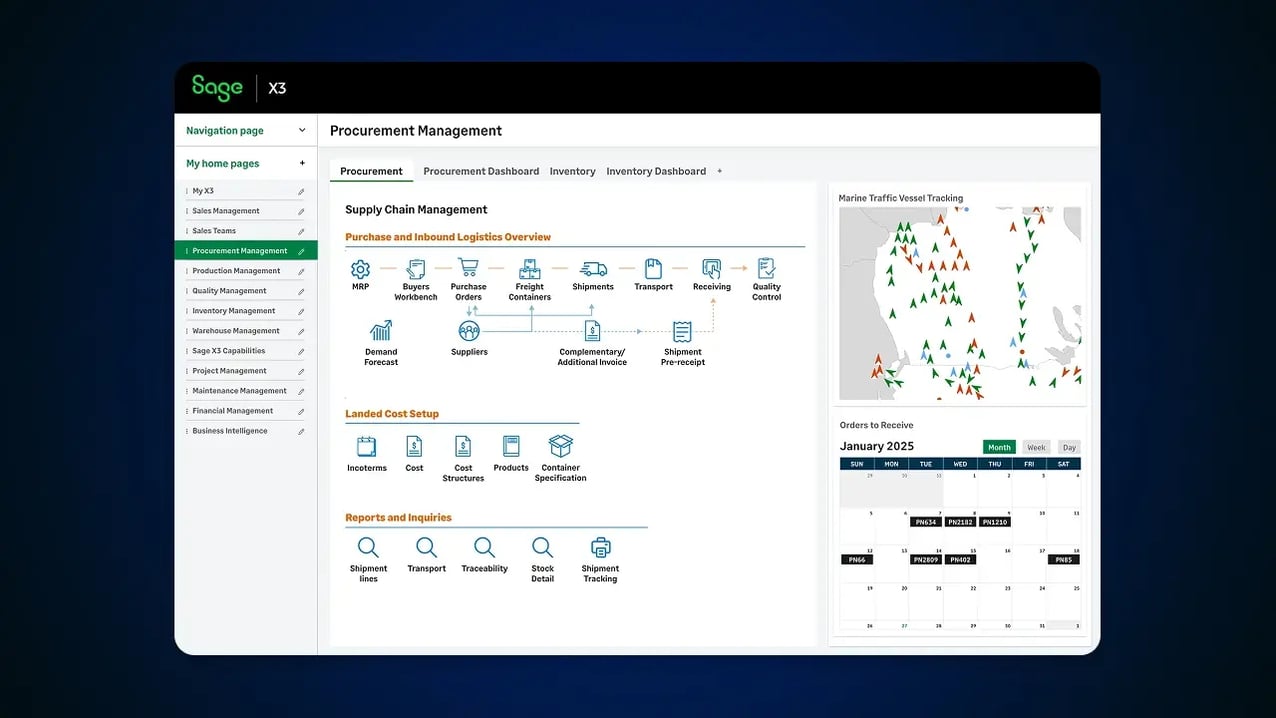The width and height of the screenshot is (1276, 718).
Task: Add a new tab with the plus control
Action: tap(719, 171)
